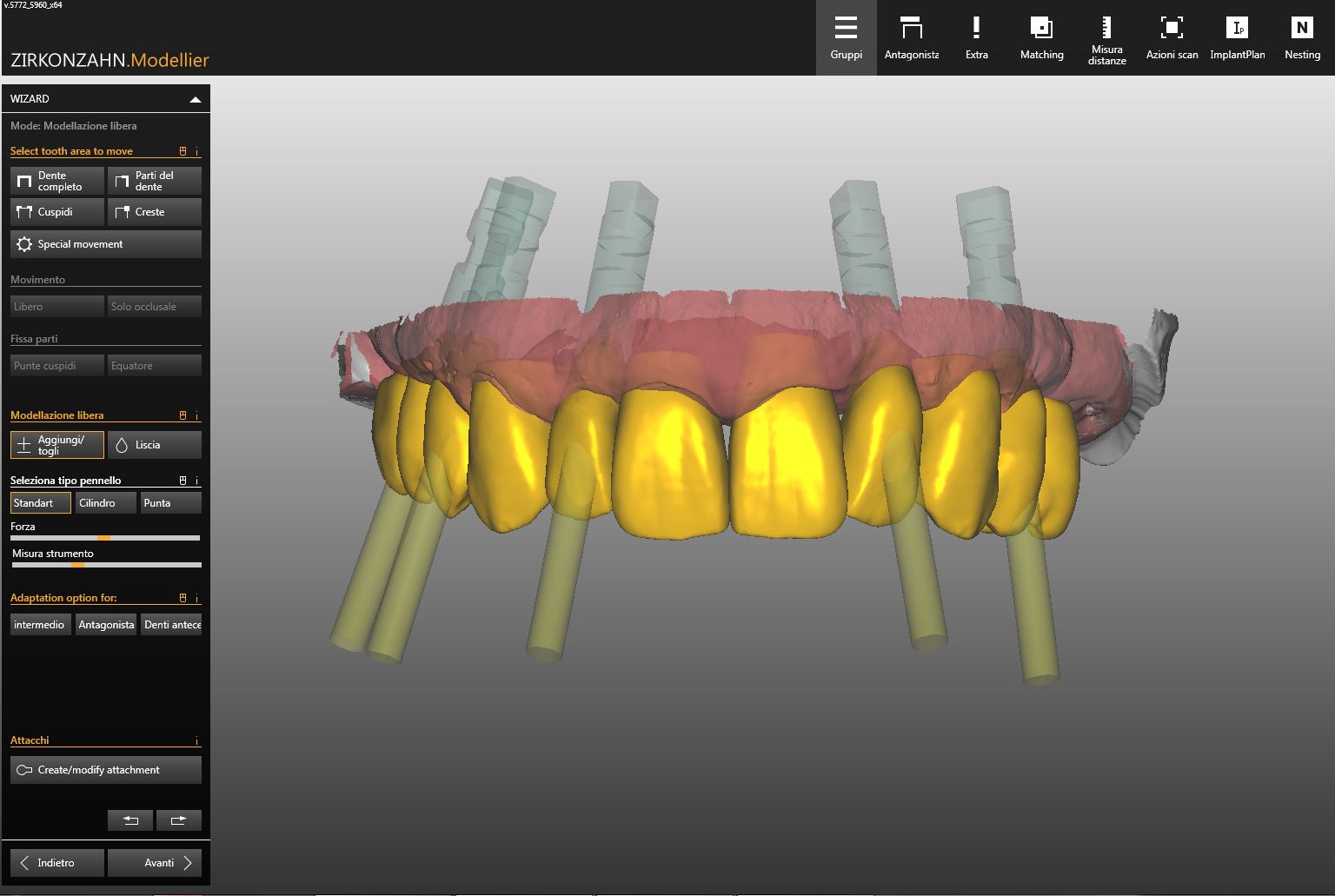
Task: Show info for Attacchi section
Action: (x=197, y=741)
